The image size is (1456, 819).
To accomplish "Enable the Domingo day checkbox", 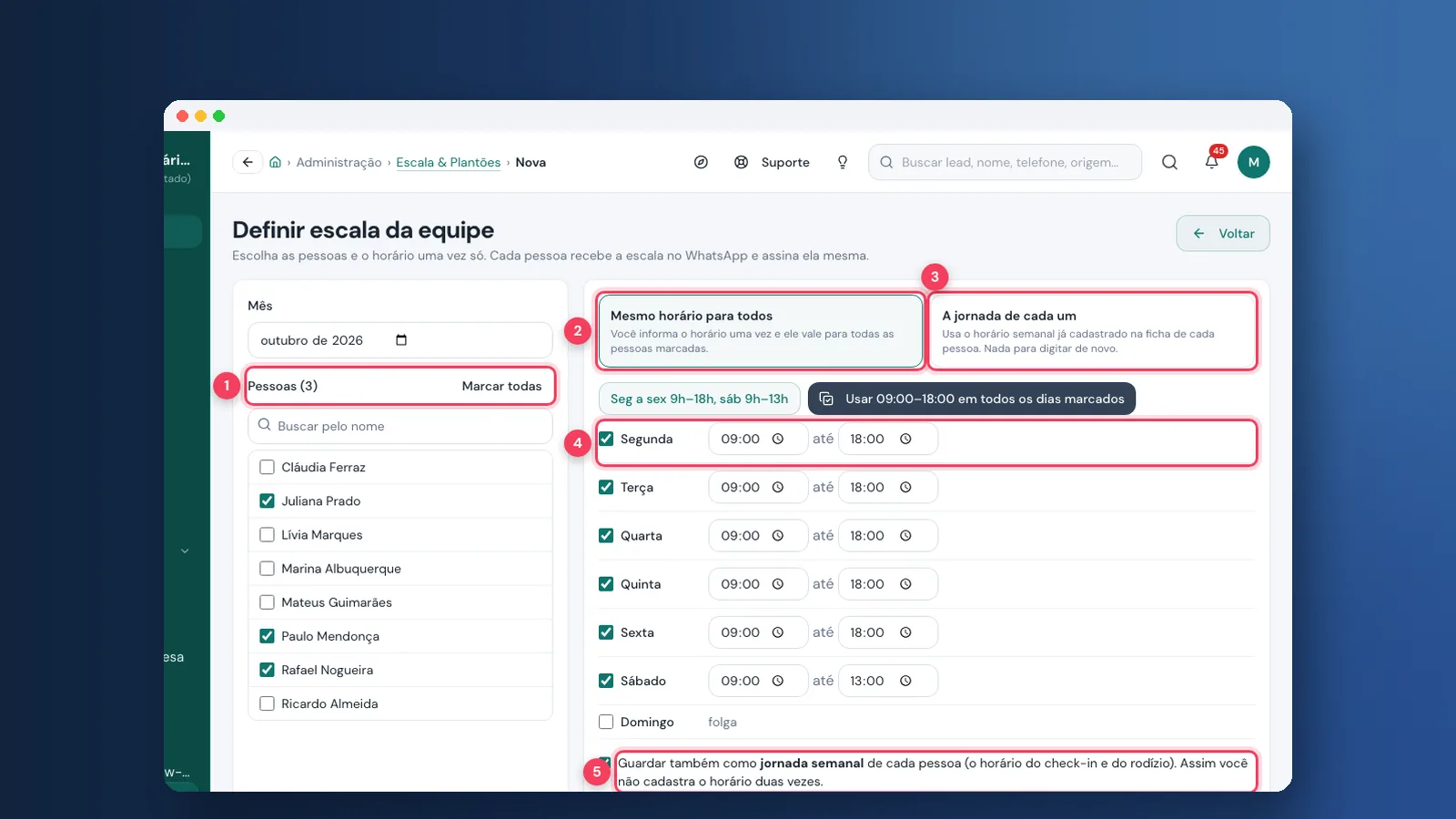I will (x=606, y=722).
